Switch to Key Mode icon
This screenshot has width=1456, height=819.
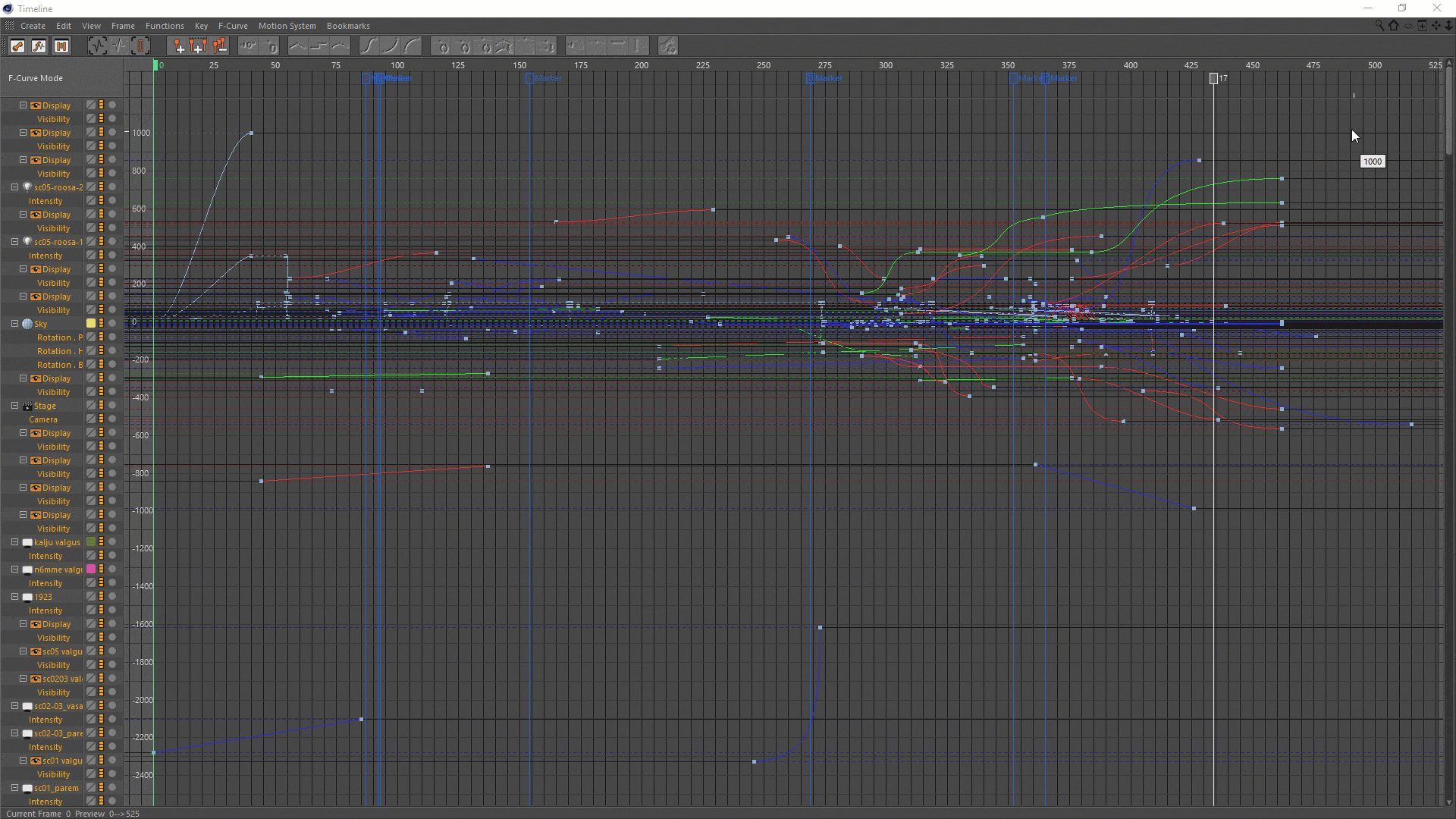[17, 46]
